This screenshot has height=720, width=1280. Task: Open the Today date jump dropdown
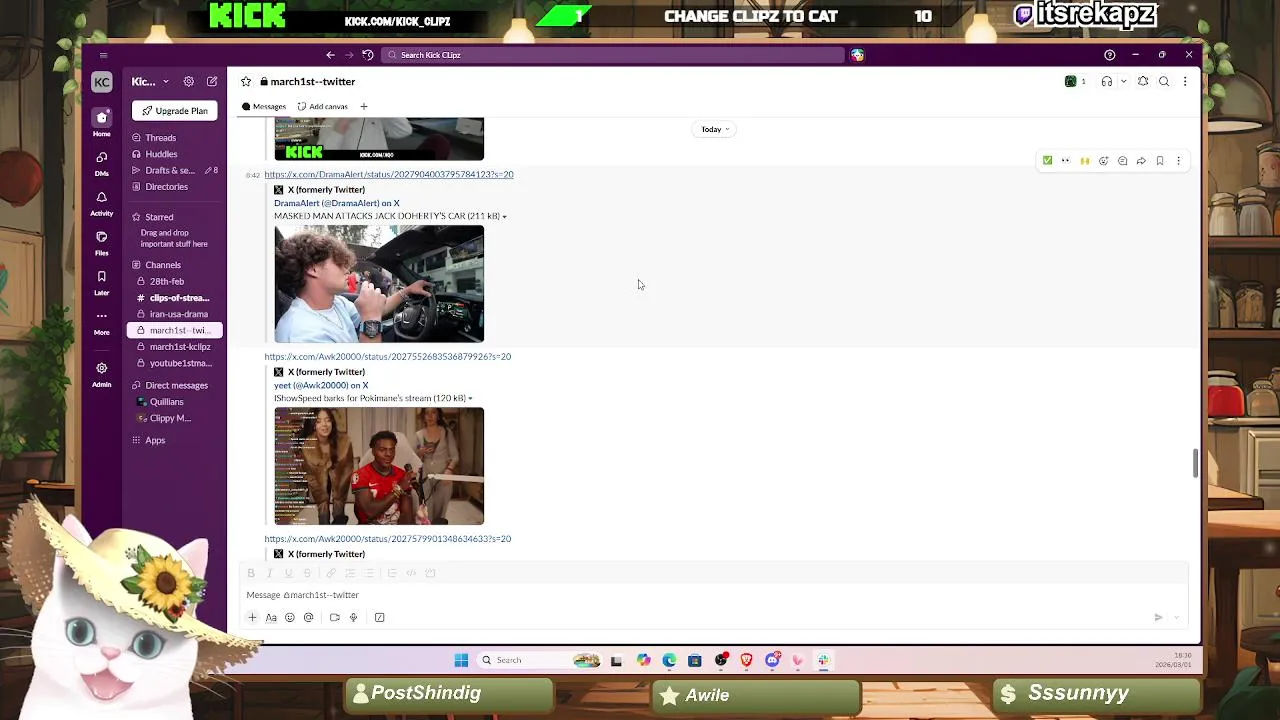715,129
